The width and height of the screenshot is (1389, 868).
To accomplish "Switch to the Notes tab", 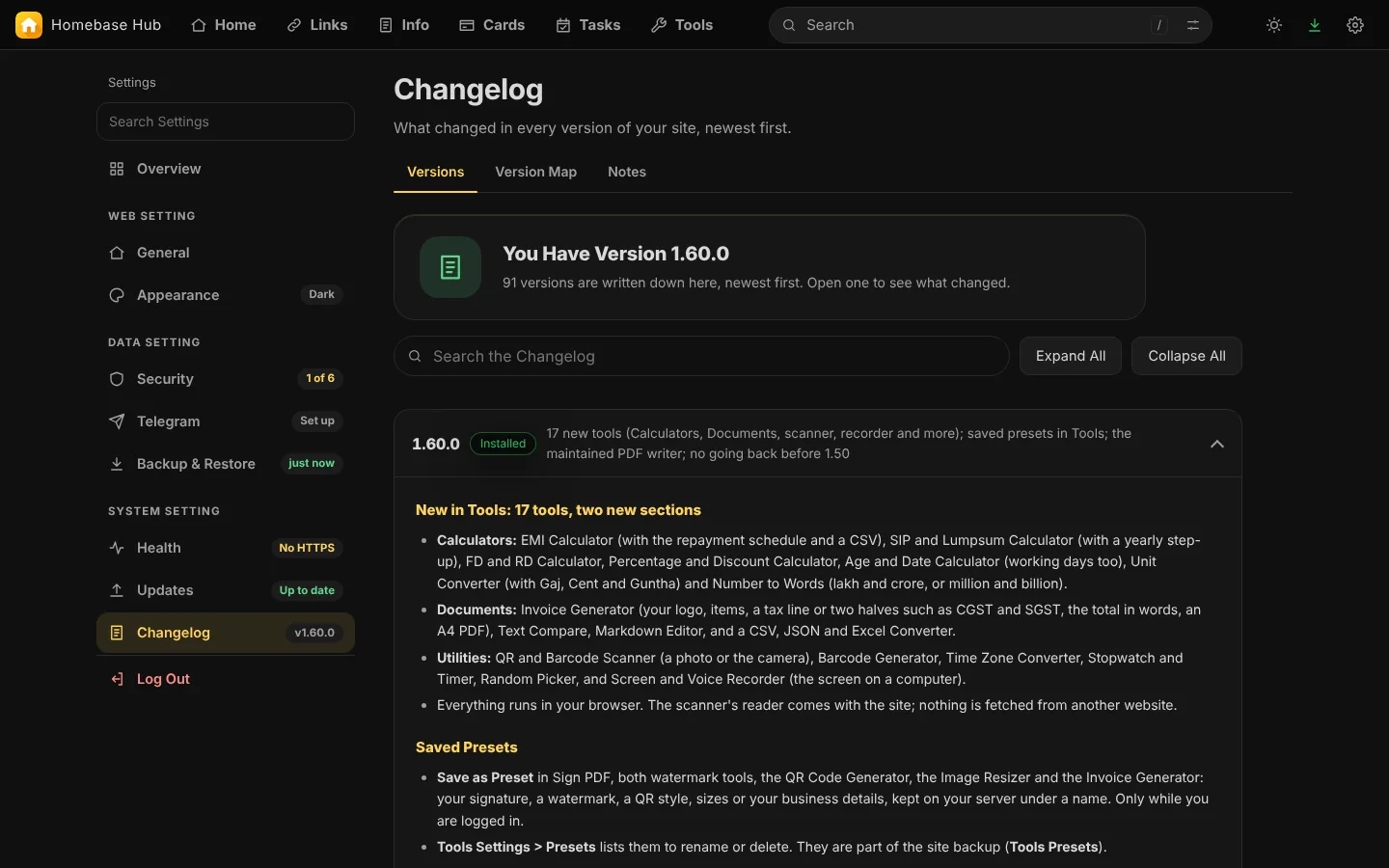I will click(x=627, y=172).
